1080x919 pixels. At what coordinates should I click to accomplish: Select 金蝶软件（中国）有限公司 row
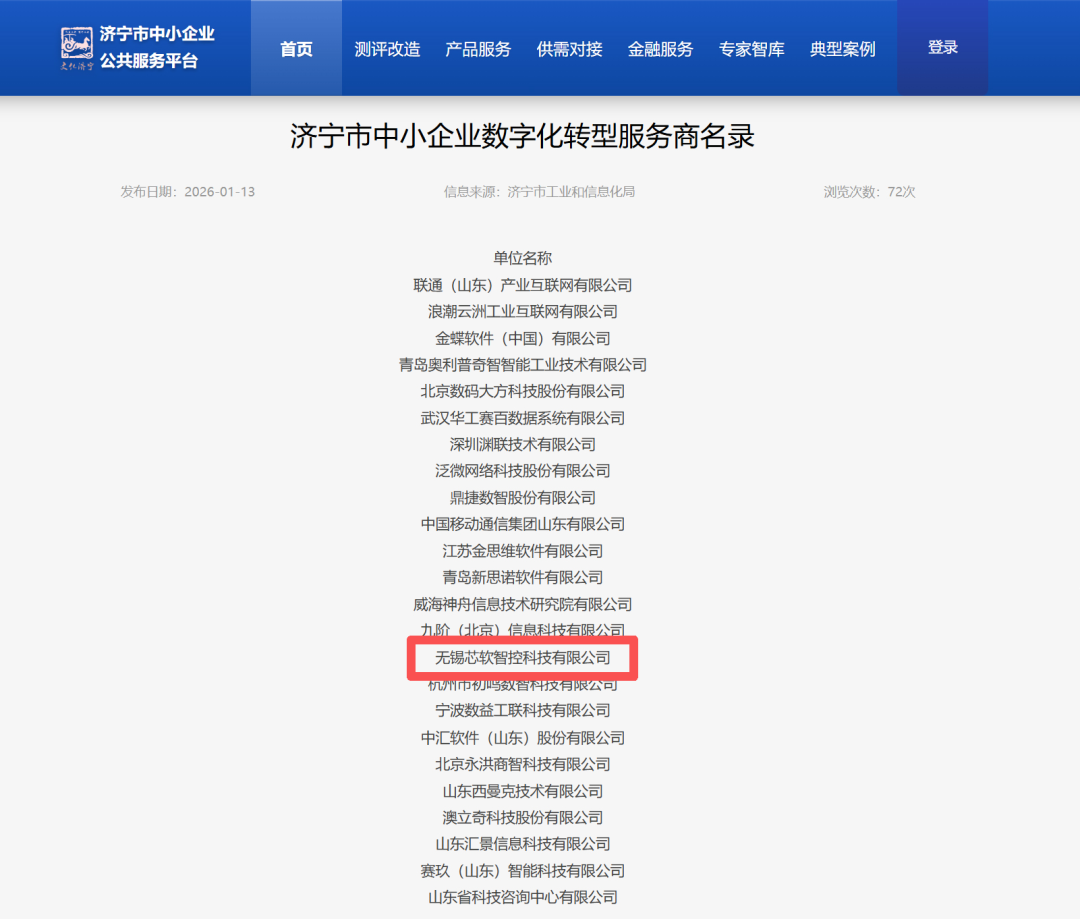pos(522,338)
